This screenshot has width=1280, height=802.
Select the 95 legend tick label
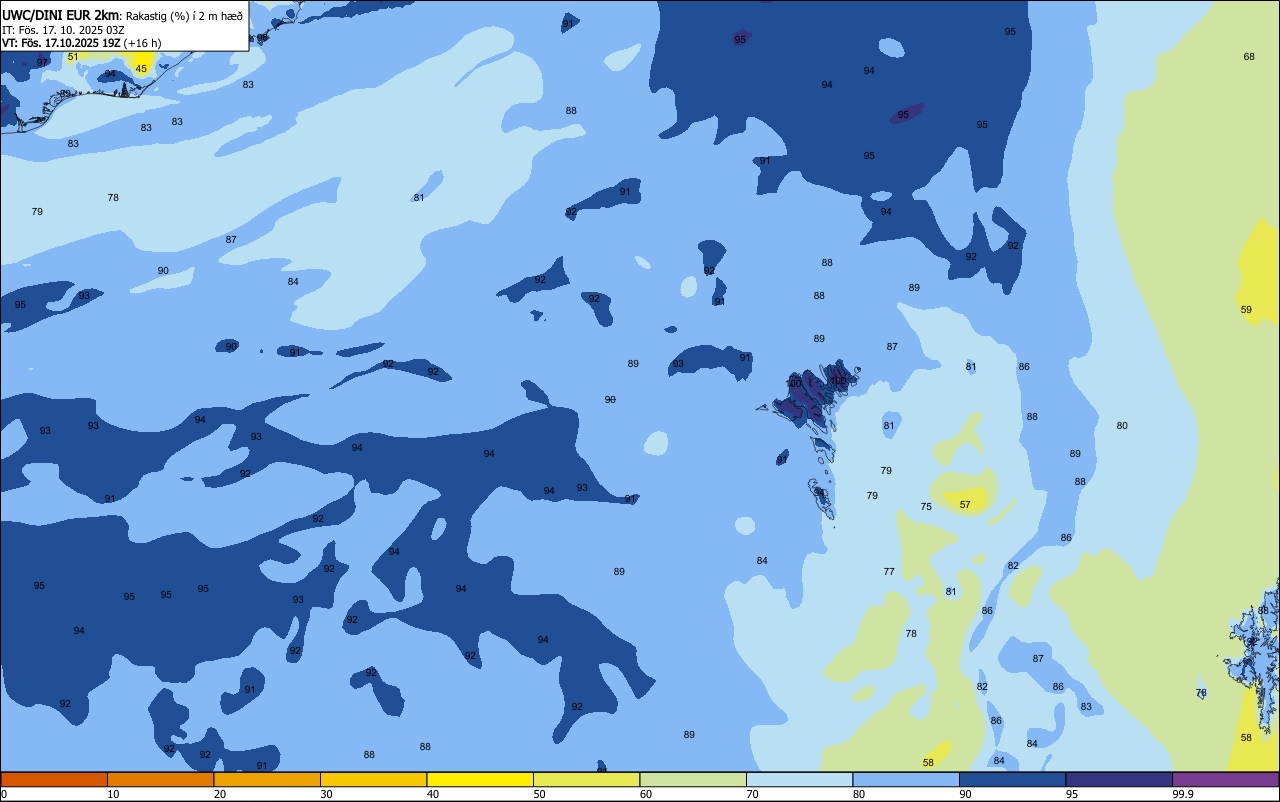coord(1073,794)
